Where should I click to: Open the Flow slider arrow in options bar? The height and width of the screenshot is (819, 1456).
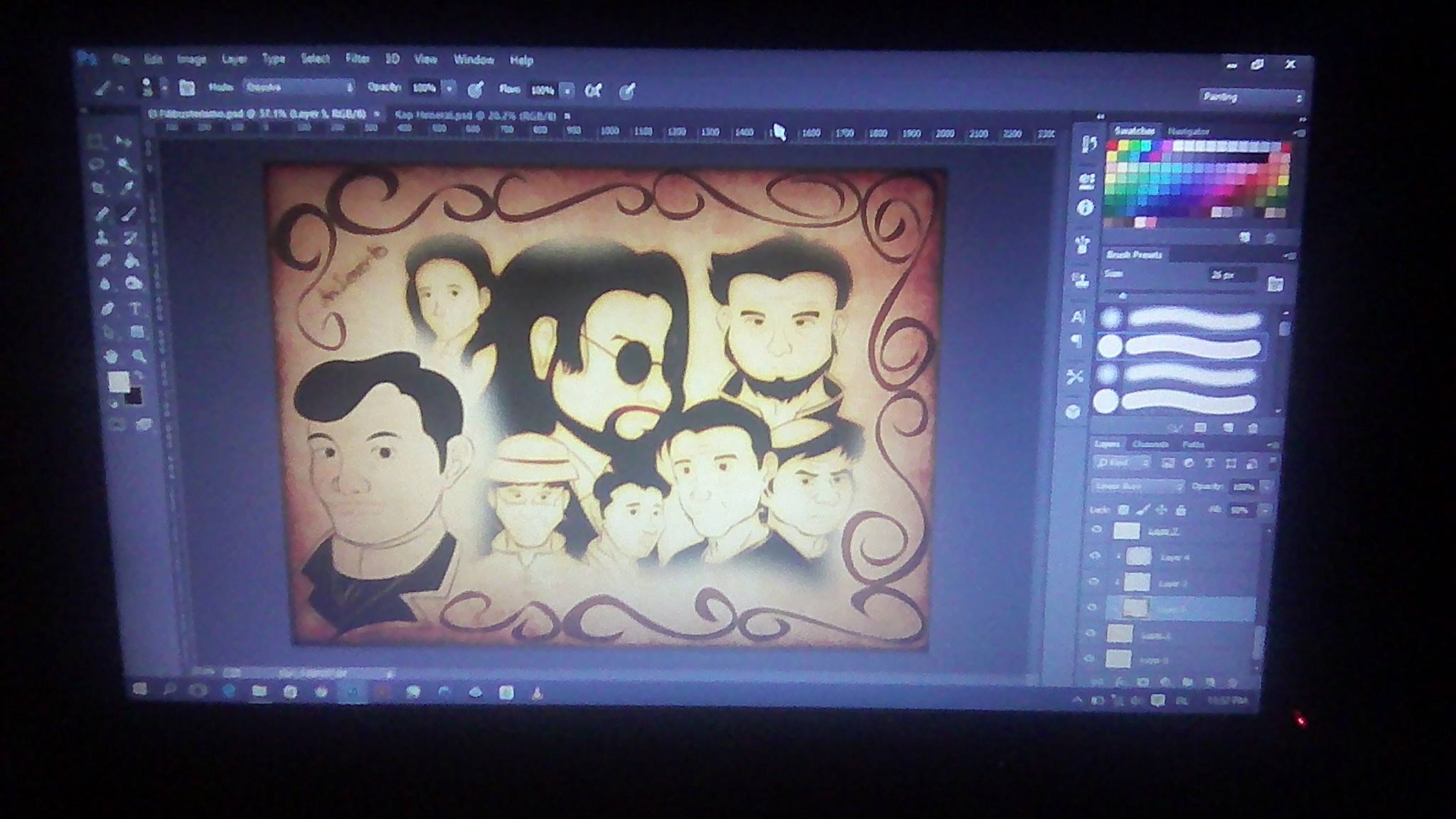click(x=567, y=90)
